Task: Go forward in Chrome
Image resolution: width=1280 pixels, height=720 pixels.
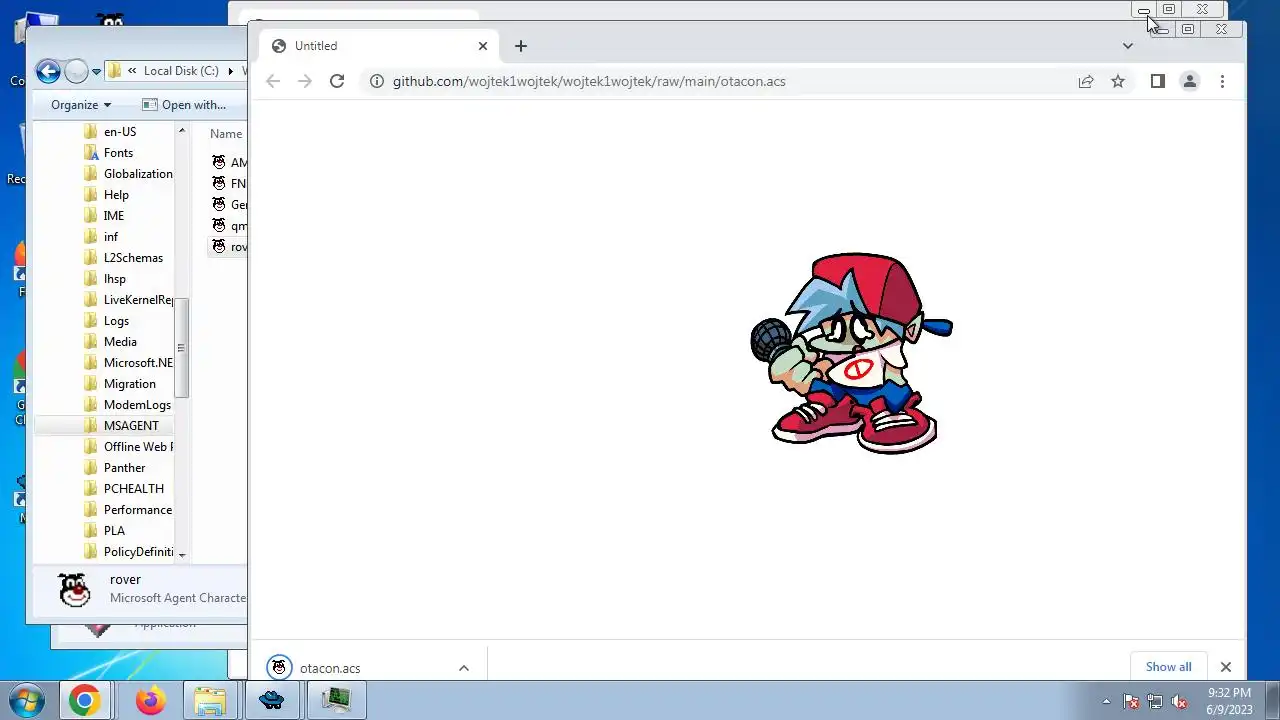Action: tap(305, 81)
